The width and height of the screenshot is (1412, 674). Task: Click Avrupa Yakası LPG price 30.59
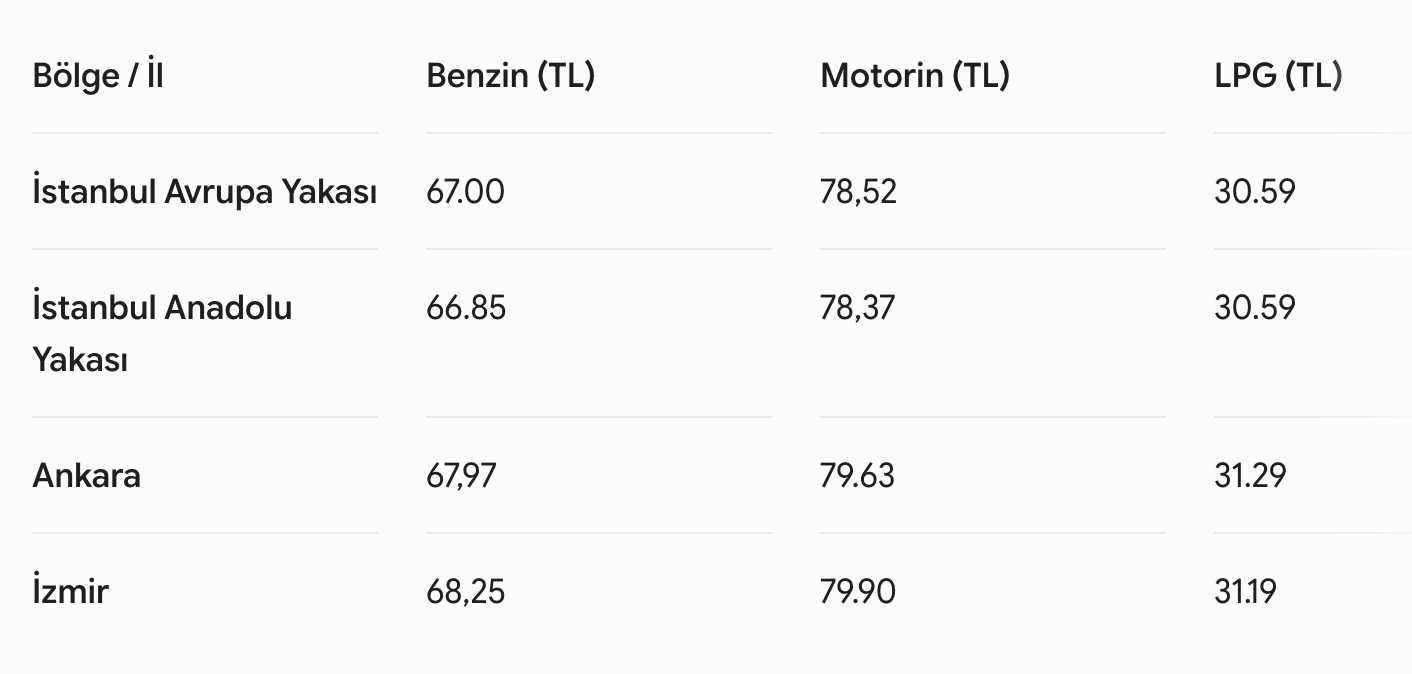point(1255,191)
